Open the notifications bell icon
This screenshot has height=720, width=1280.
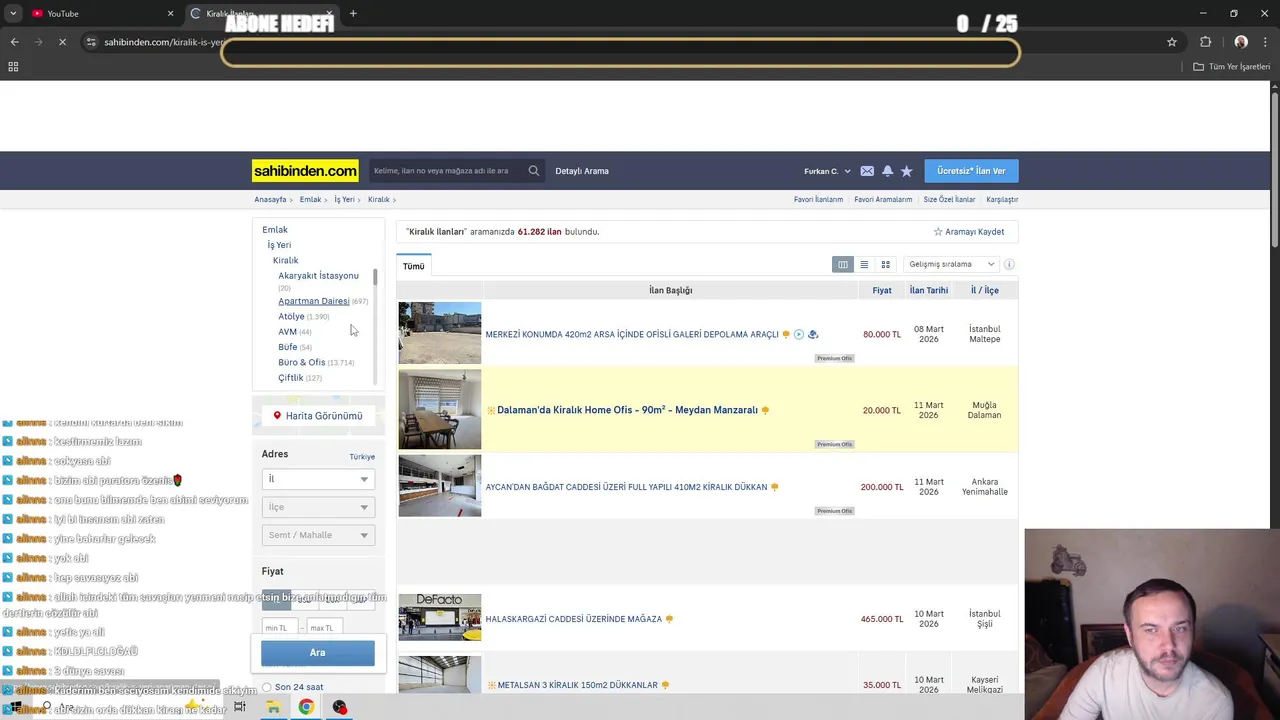887,171
